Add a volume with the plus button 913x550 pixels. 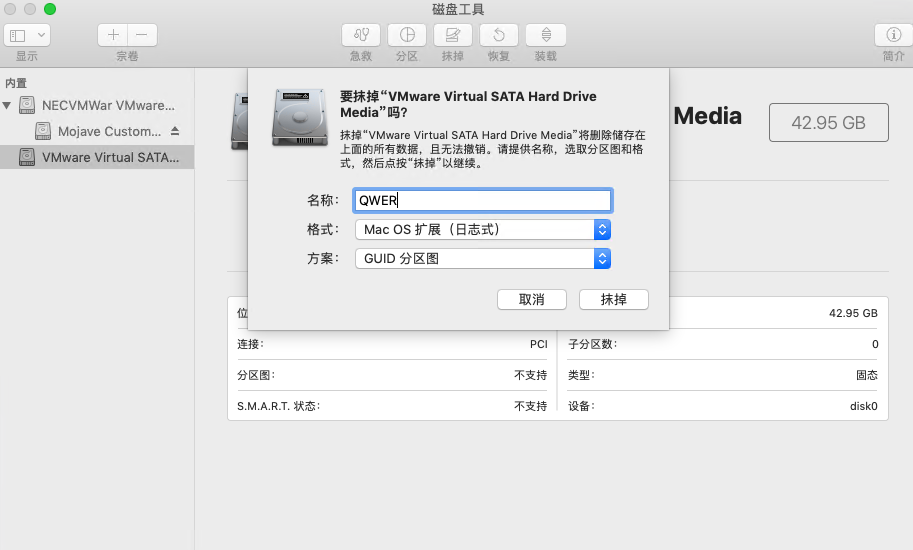[113, 35]
